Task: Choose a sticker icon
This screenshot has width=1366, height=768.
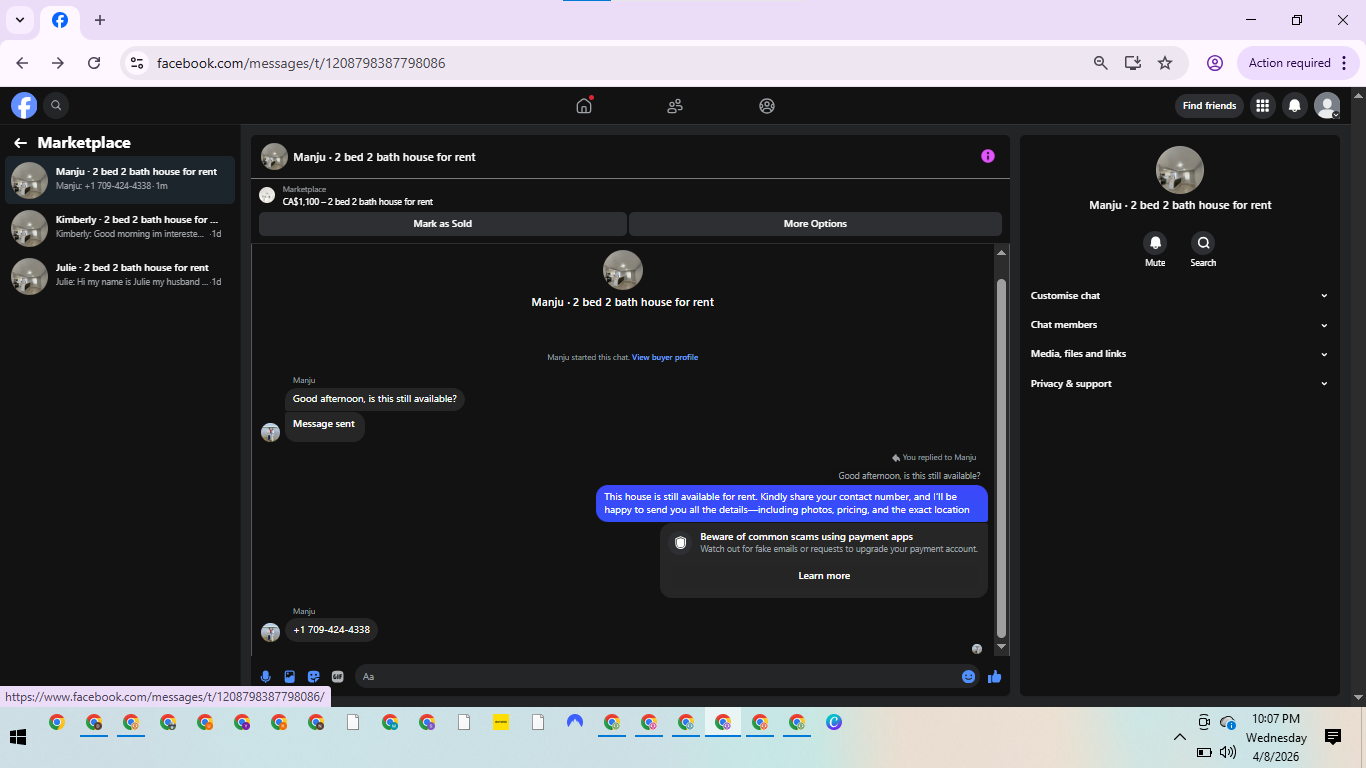Action: 314,677
